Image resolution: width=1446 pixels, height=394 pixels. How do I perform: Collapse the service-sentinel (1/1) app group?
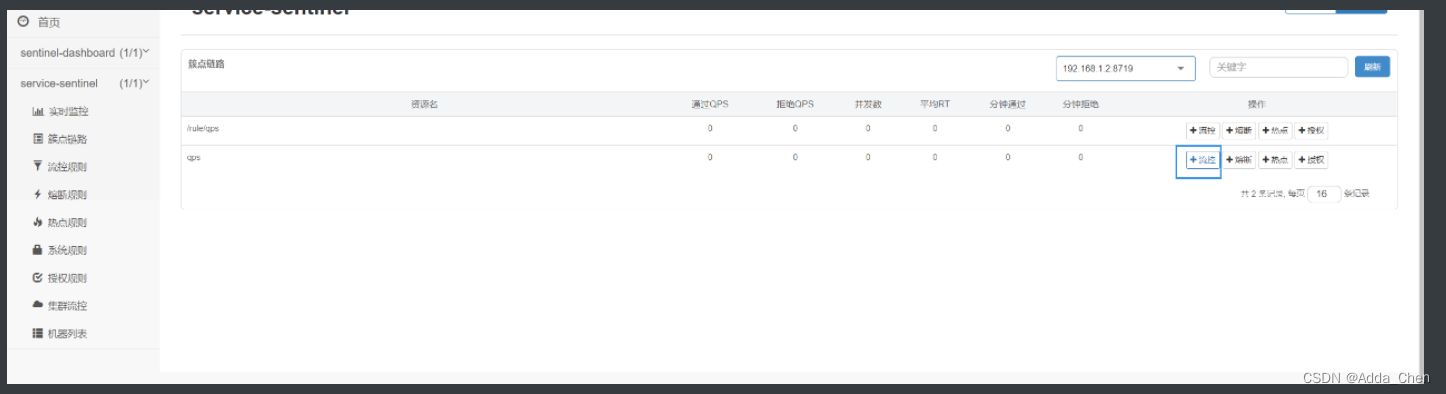coord(84,83)
